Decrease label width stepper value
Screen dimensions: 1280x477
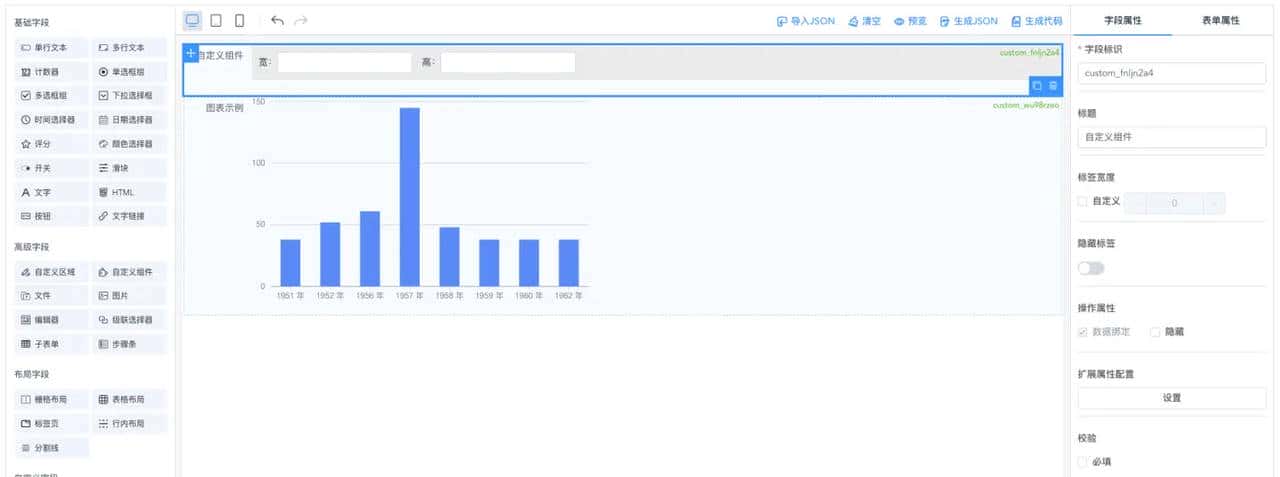pyautogui.click(x=1136, y=203)
